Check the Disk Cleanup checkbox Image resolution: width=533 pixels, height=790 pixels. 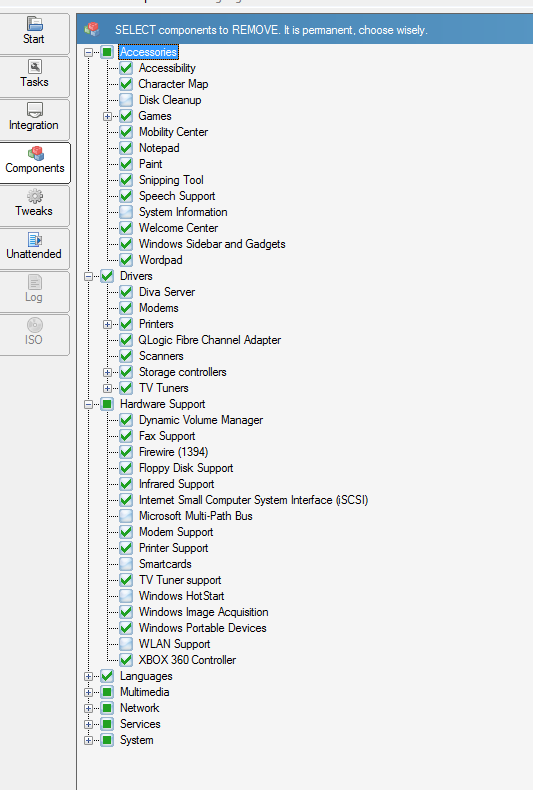point(126,100)
